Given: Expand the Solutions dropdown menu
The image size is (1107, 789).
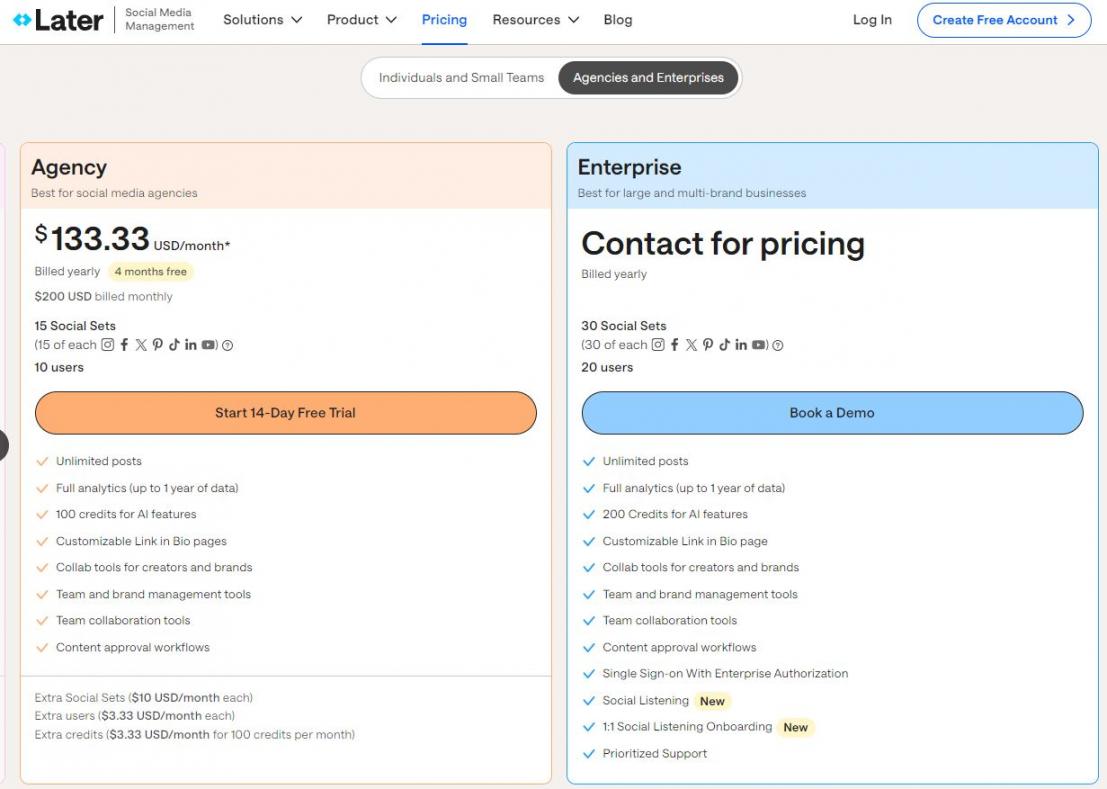Looking at the screenshot, I should point(262,20).
